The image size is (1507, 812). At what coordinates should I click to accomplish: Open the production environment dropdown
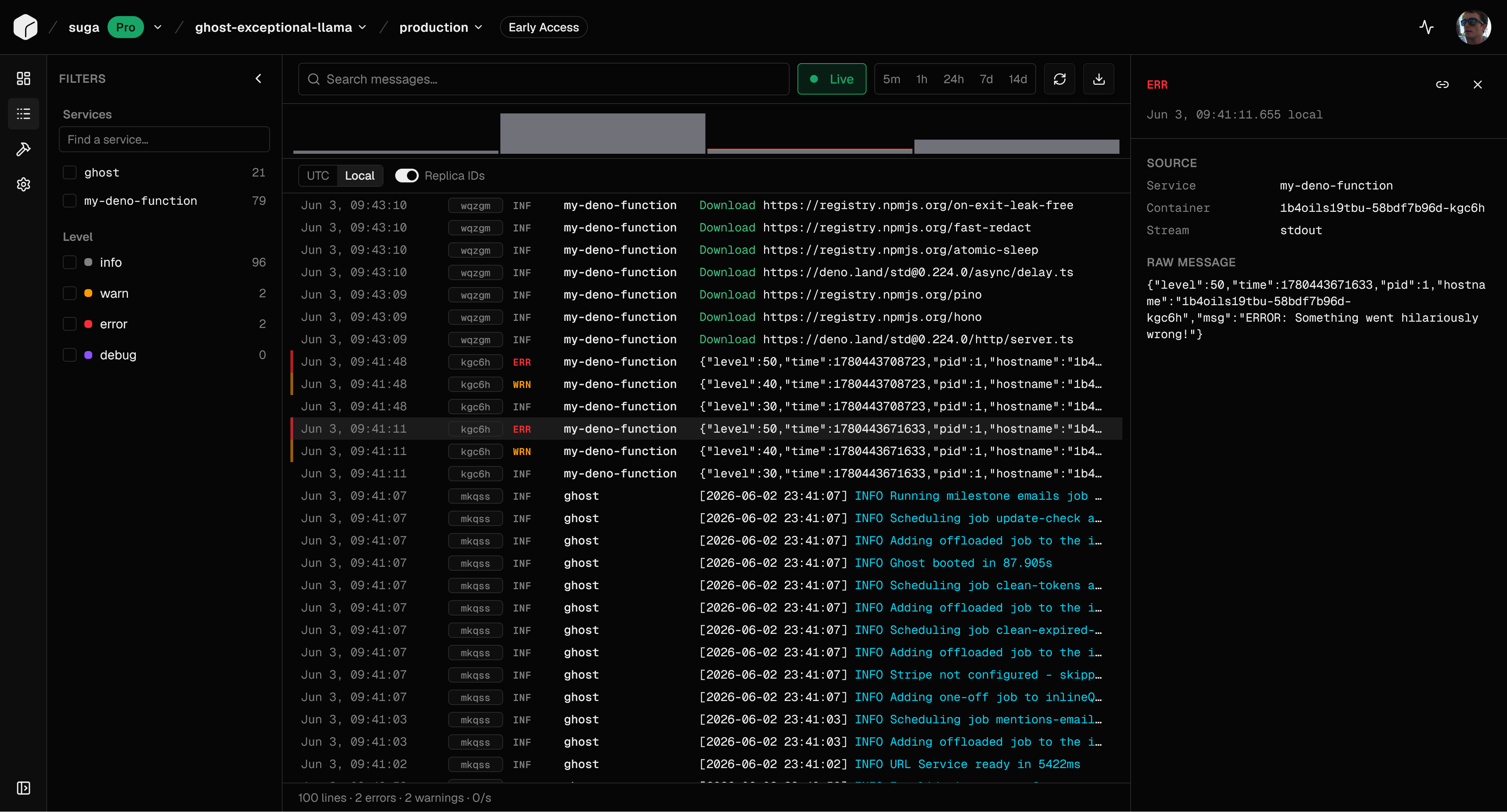pyautogui.click(x=440, y=27)
